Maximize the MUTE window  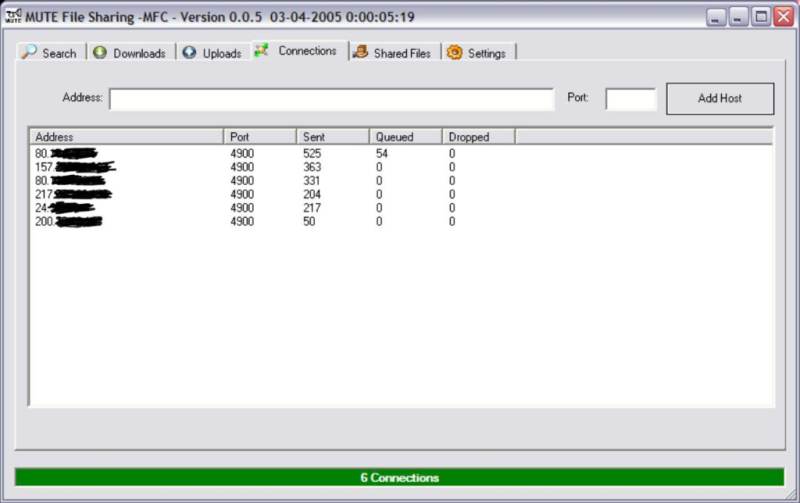coord(761,17)
